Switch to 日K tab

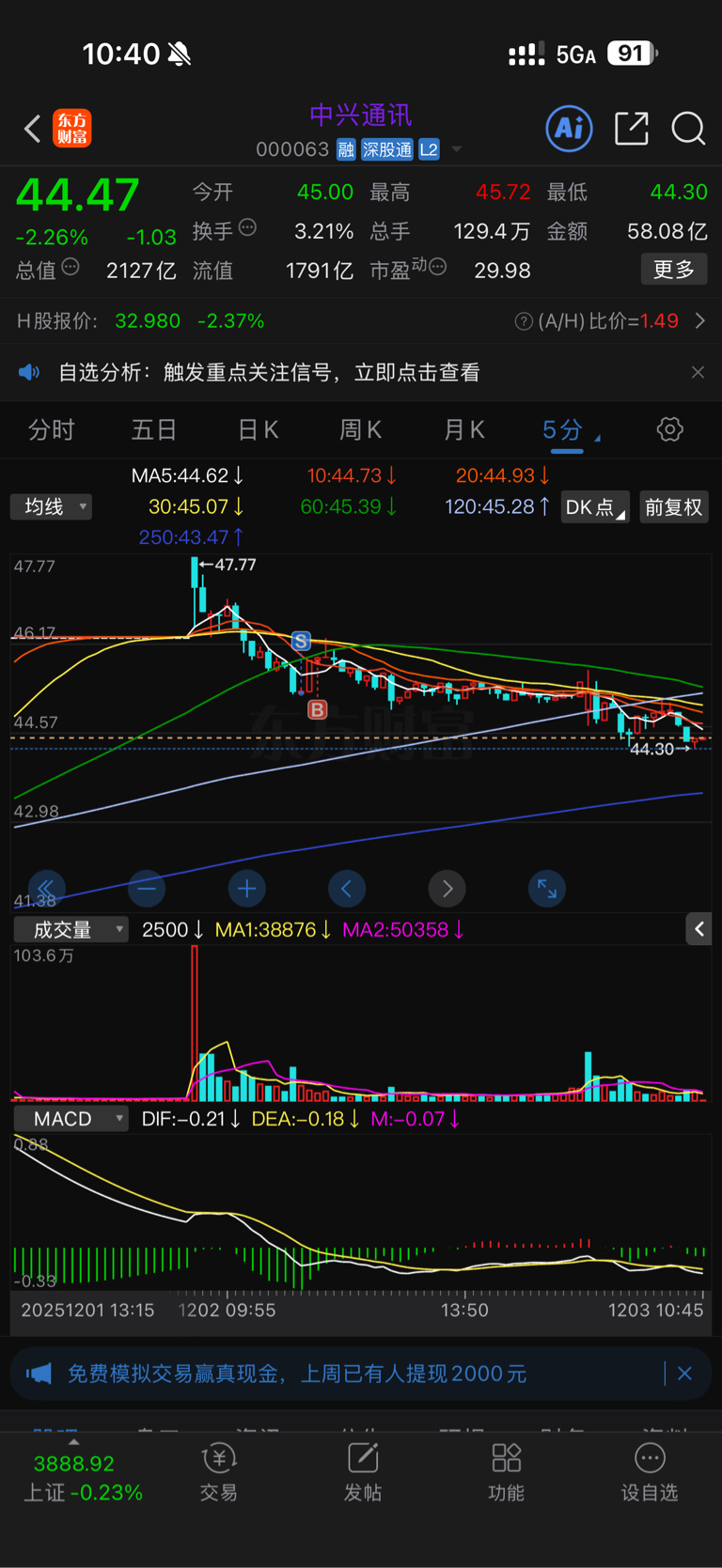point(258,430)
